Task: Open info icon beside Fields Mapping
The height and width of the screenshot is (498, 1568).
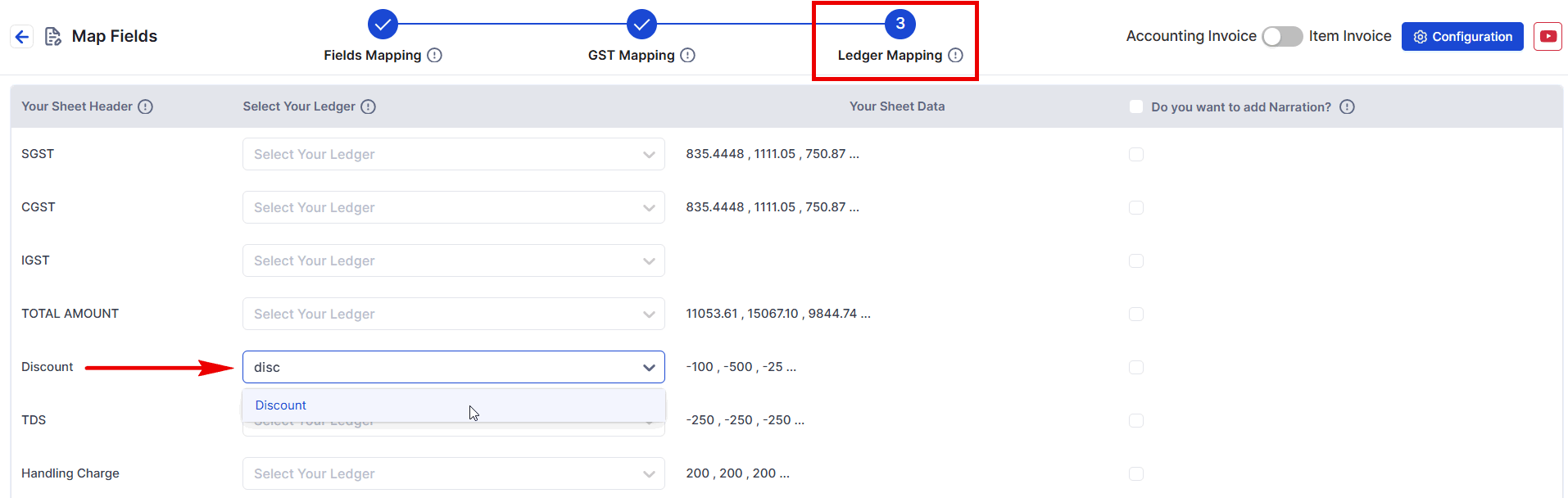Action: (435, 55)
